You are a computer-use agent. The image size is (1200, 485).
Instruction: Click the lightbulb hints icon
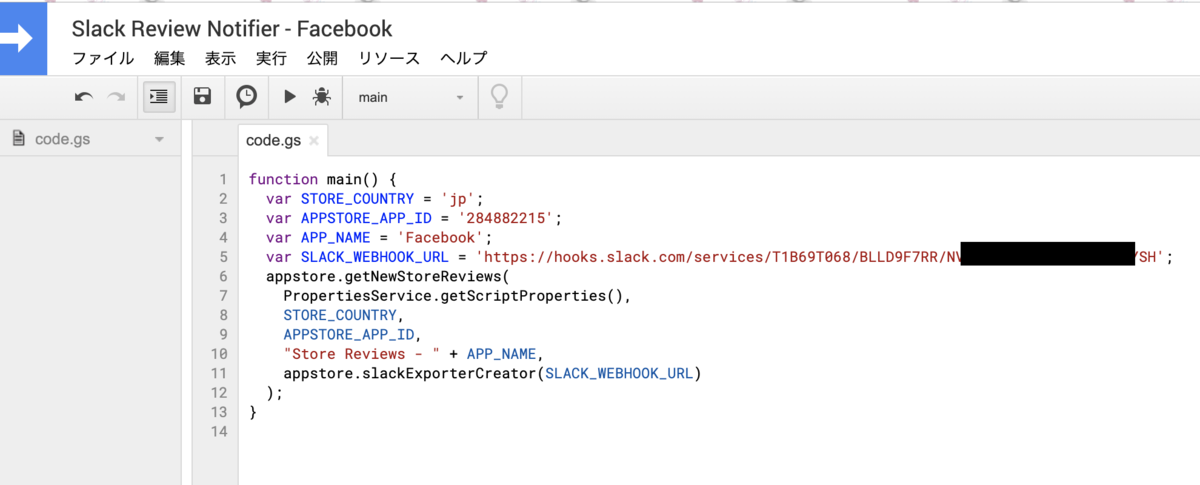coord(499,97)
